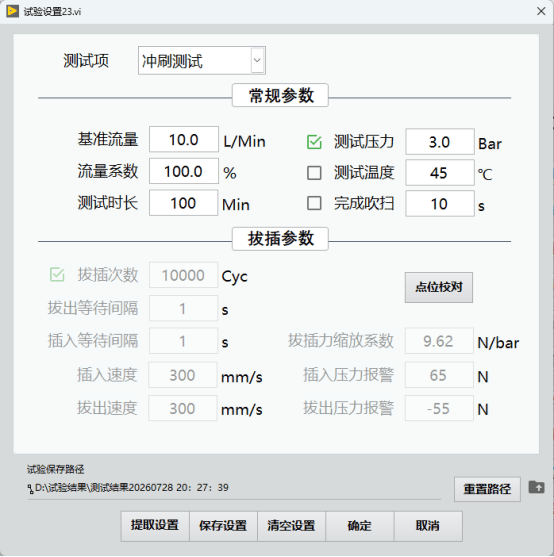Click the 点位校对 button
This screenshot has height=557, width=554.
pyautogui.click(x=439, y=287)
